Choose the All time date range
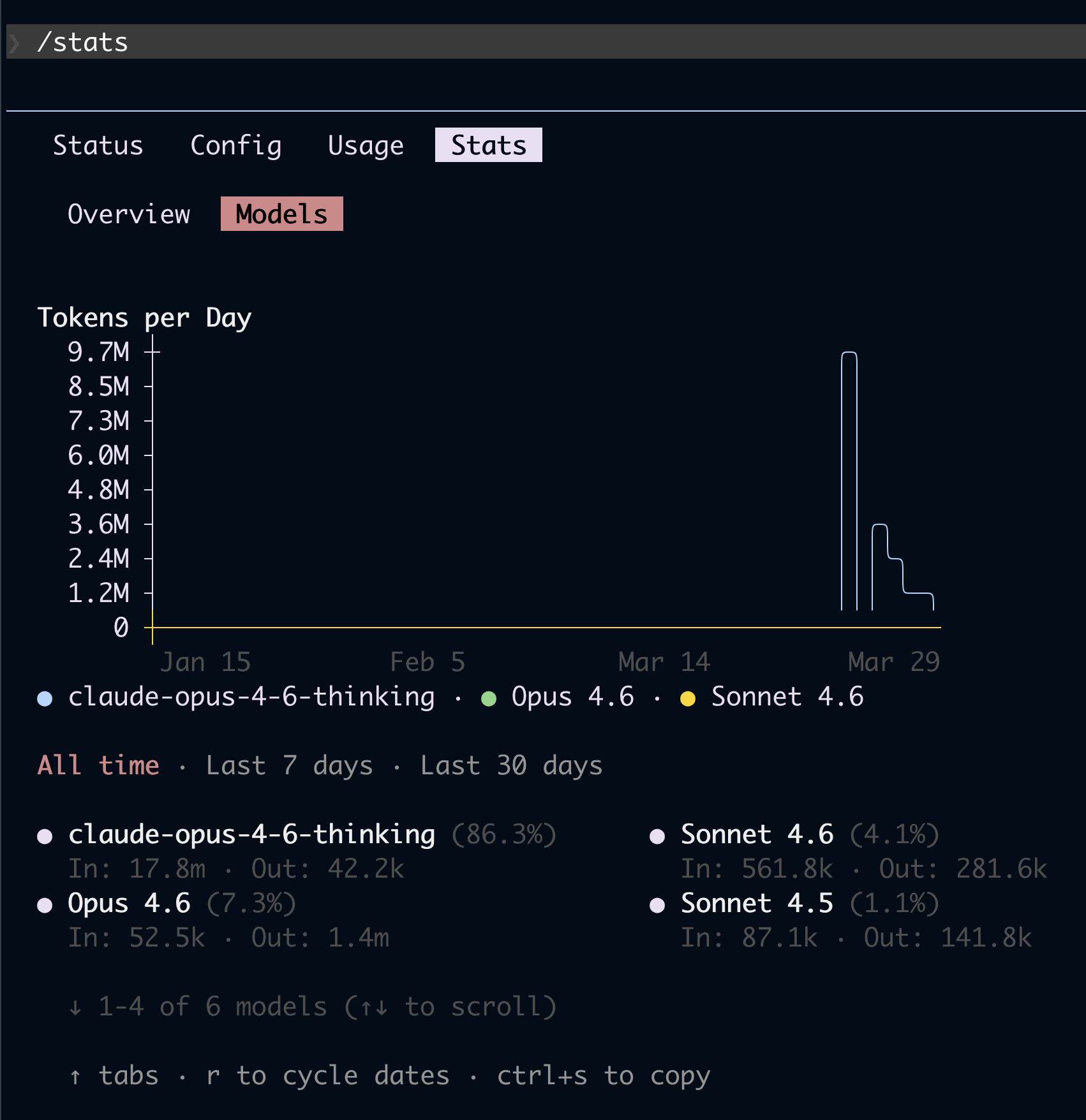The image size is (1086, 1120). (98, 765)
